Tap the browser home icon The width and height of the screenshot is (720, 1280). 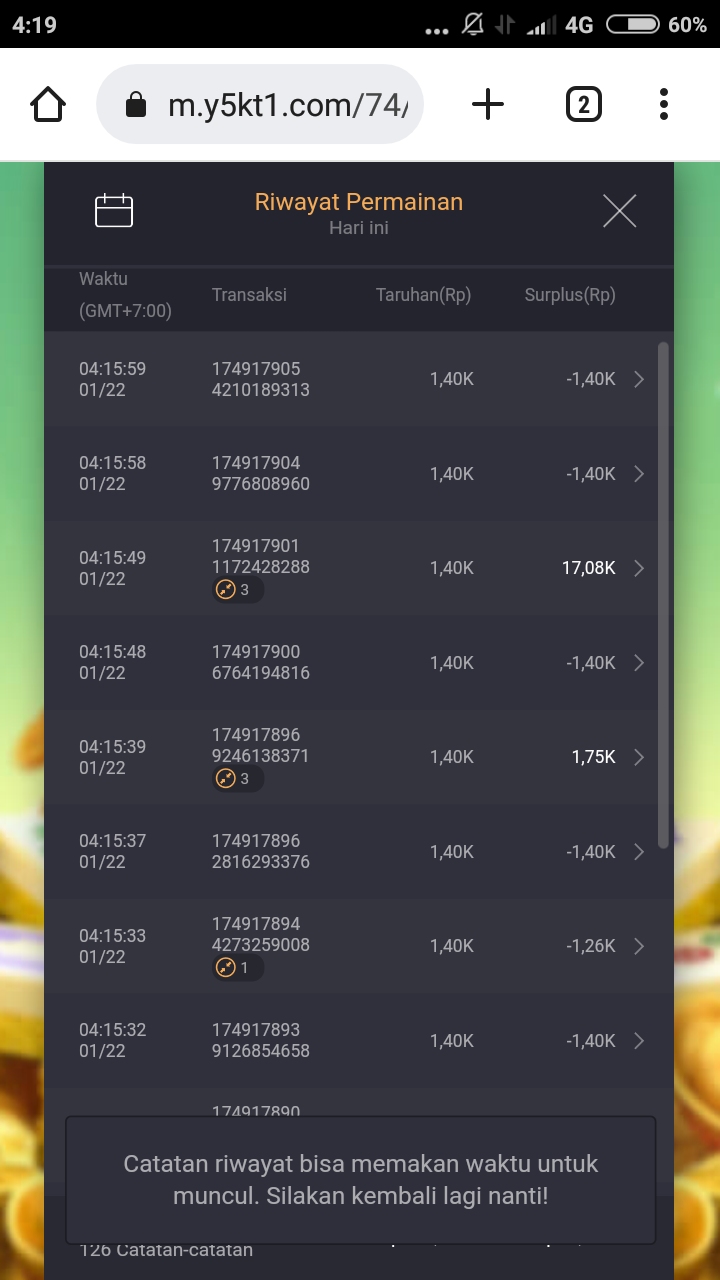(x=48, y=104)
